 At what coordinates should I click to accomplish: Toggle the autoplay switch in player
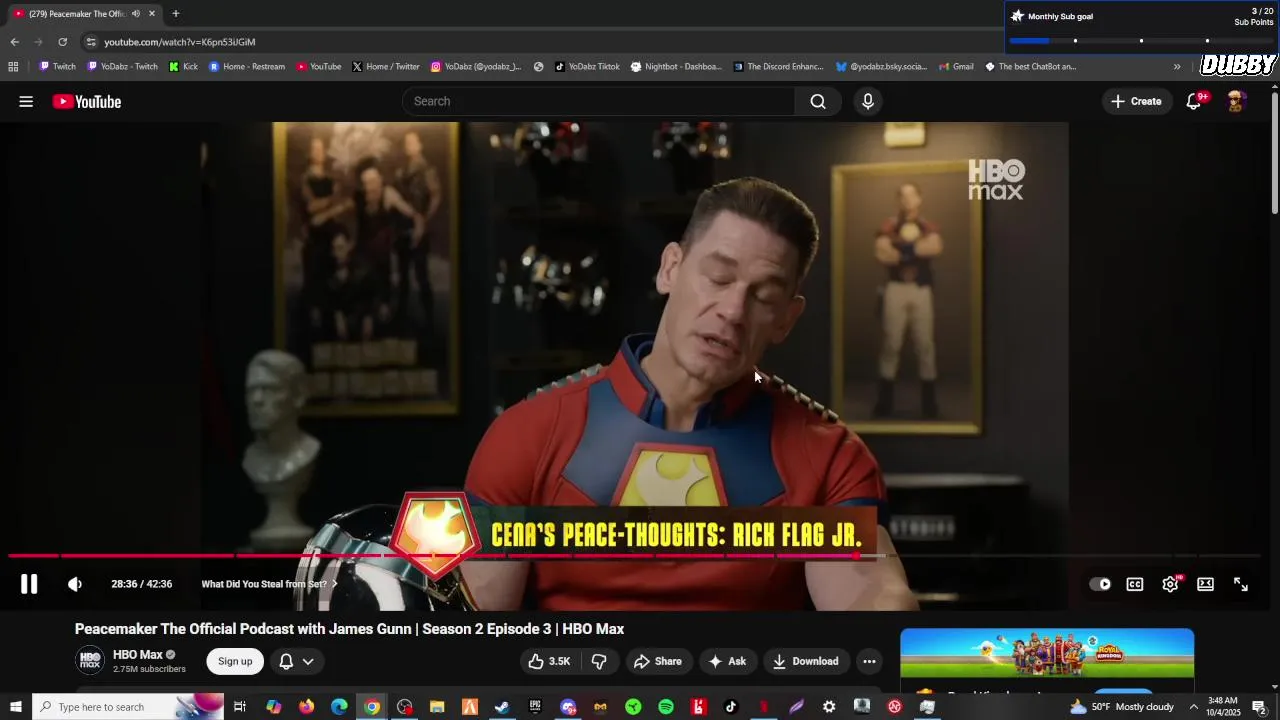(x=1100, y=584)
